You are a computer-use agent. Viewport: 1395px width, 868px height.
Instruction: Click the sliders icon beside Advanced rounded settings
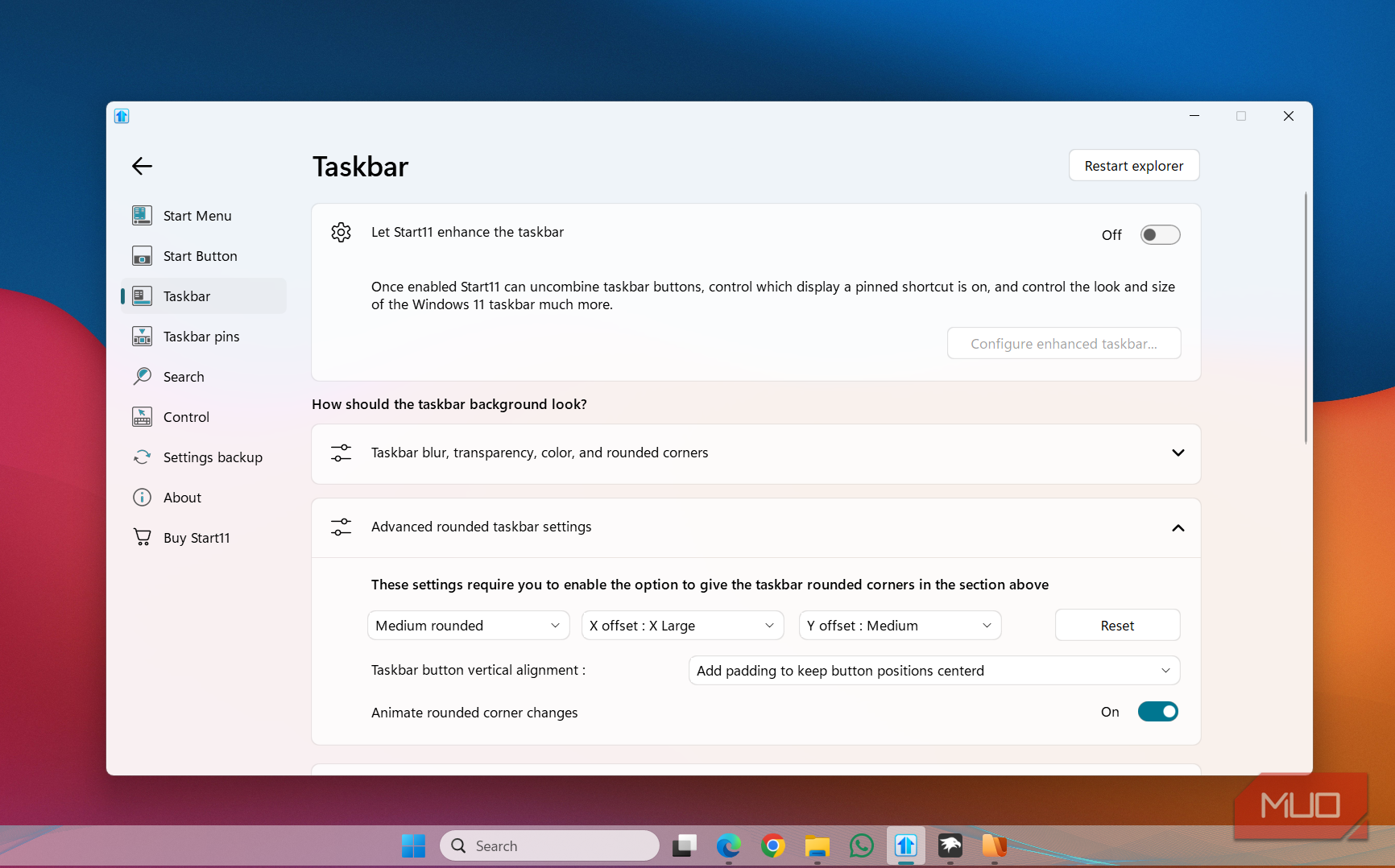pos(341,527)
